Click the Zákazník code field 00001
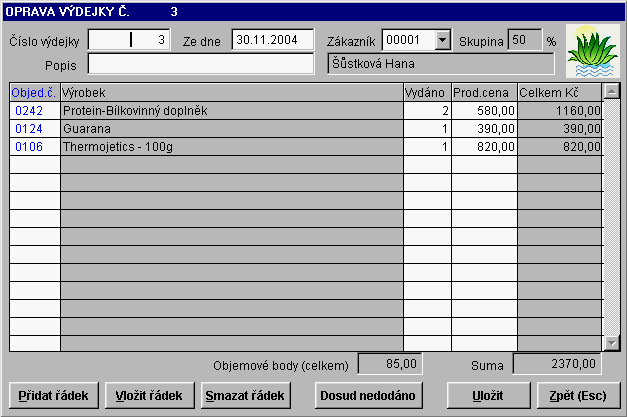 point(408,40)
